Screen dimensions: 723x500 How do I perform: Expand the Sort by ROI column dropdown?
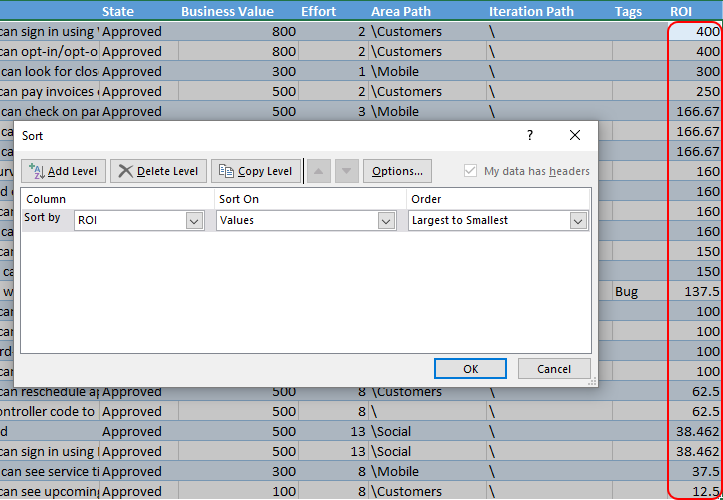click(x=195, y=220)
